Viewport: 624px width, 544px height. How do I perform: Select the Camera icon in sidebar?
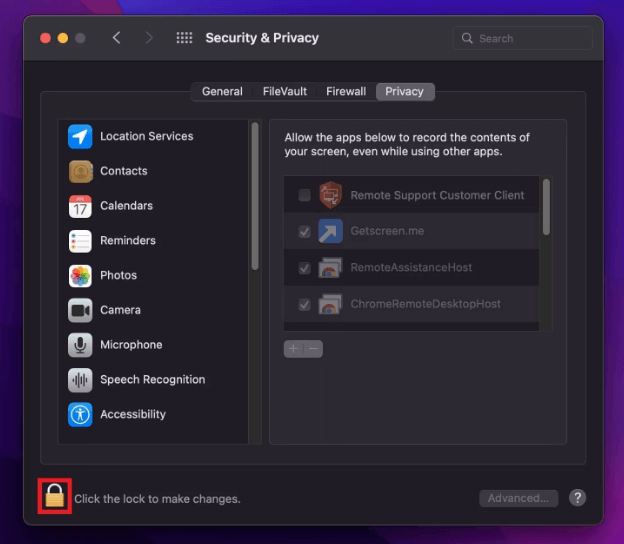point(80,310)
